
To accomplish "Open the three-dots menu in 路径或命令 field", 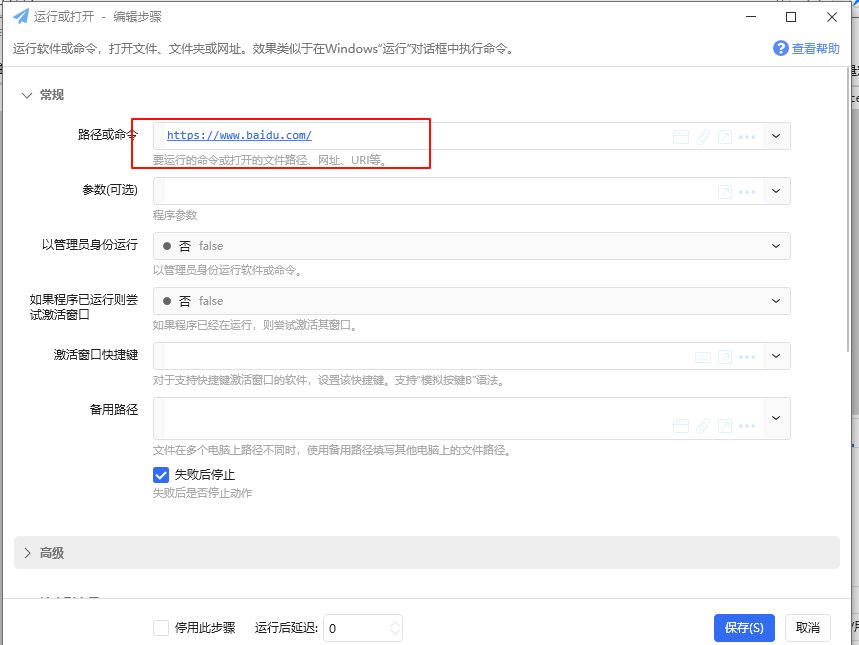I will 747,136.
